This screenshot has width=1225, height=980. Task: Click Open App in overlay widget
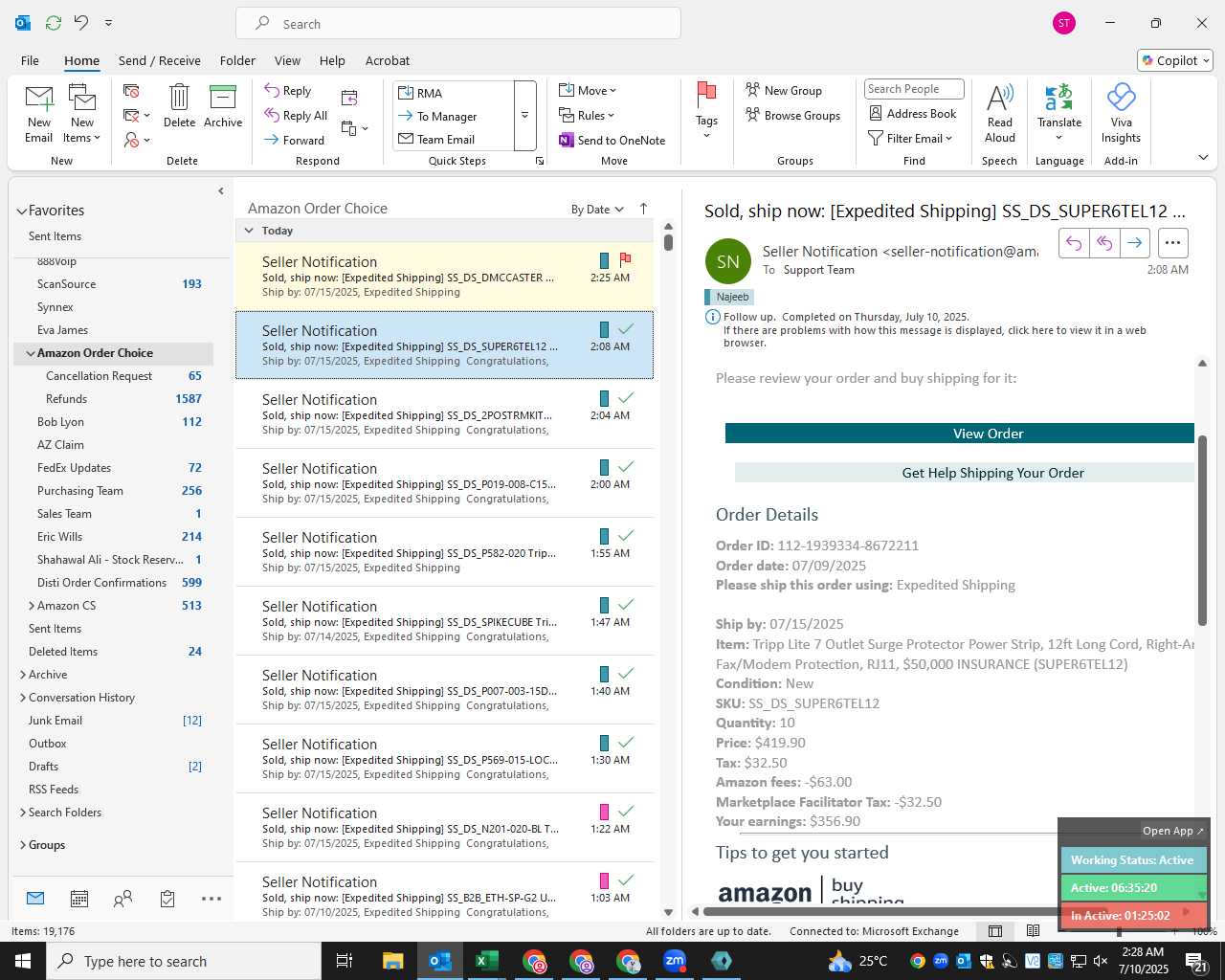[1172, 831]
